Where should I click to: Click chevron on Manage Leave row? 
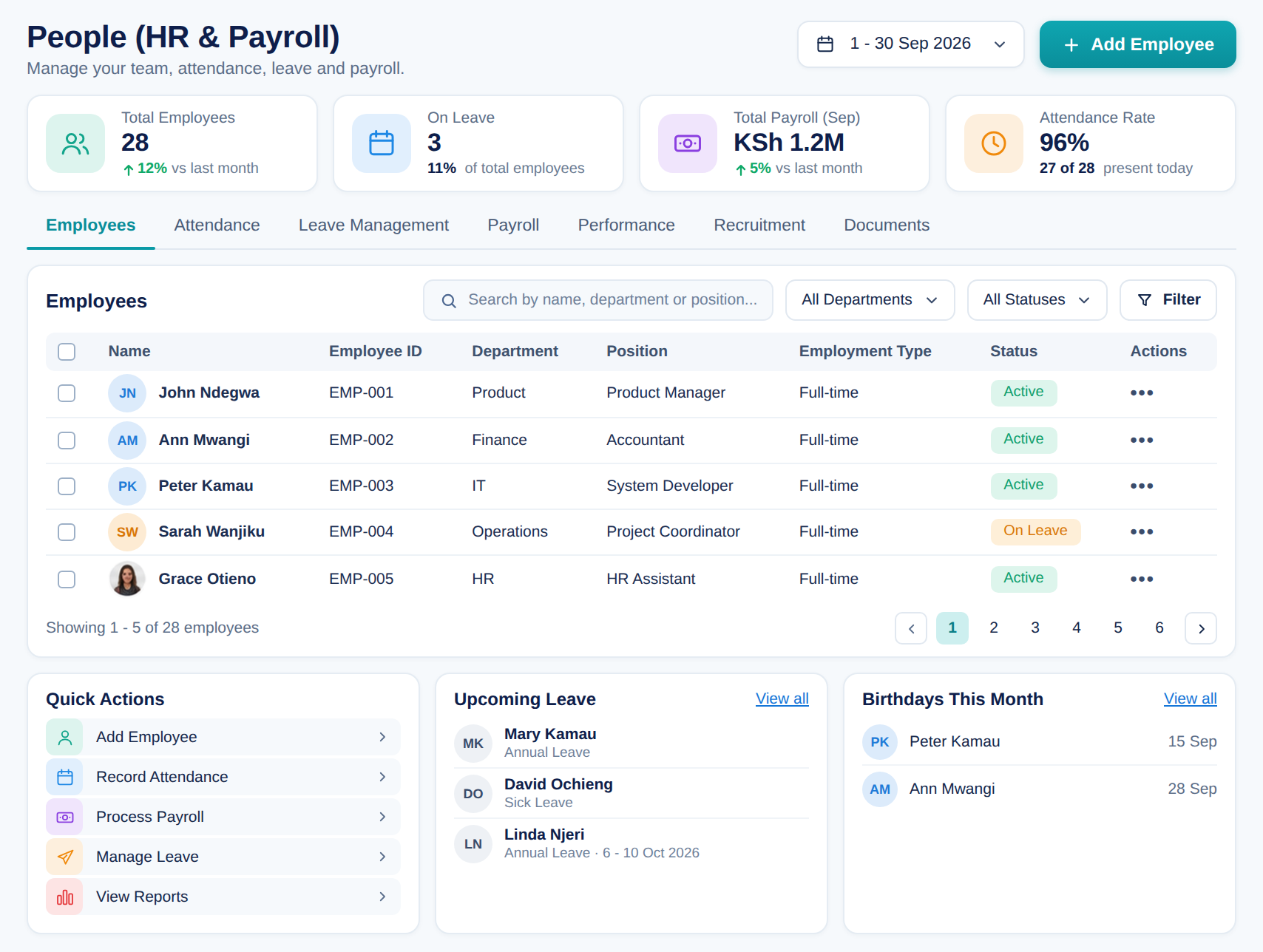tap(382, 857)
